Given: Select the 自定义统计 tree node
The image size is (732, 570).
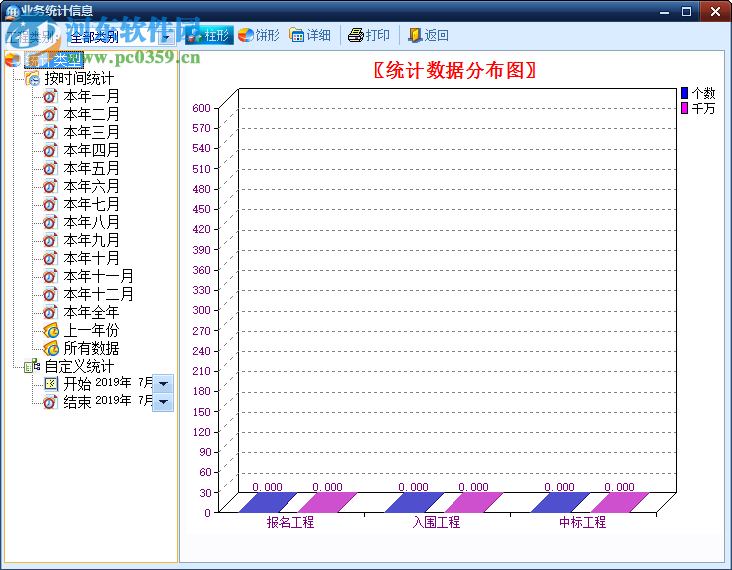Looking at the screenshot, I should [x=79, y=366].
